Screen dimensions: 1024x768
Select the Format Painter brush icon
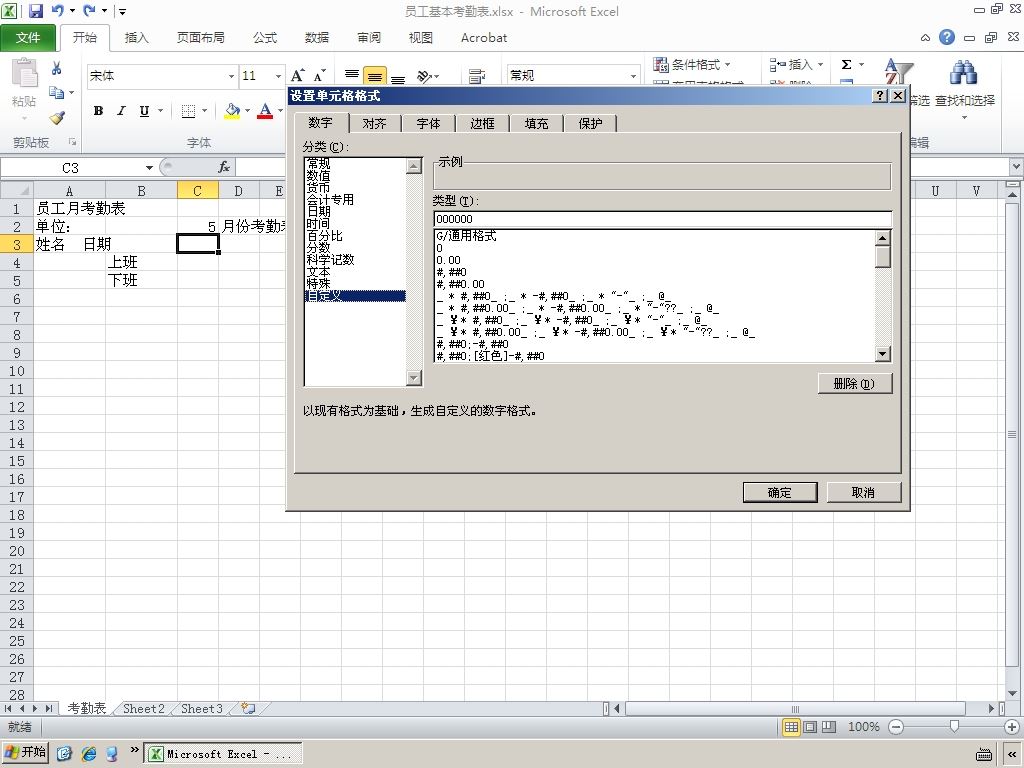[x=57, y=118]
